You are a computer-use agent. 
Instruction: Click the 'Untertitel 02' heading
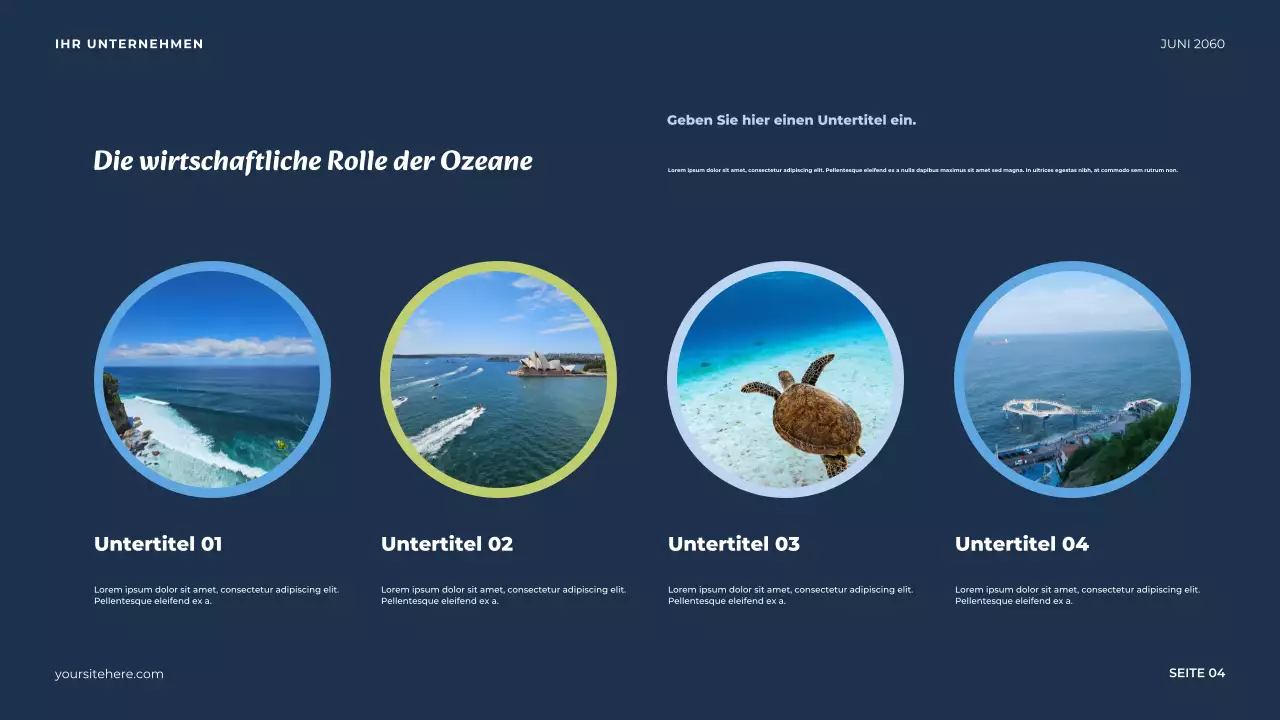pos(446,544)
